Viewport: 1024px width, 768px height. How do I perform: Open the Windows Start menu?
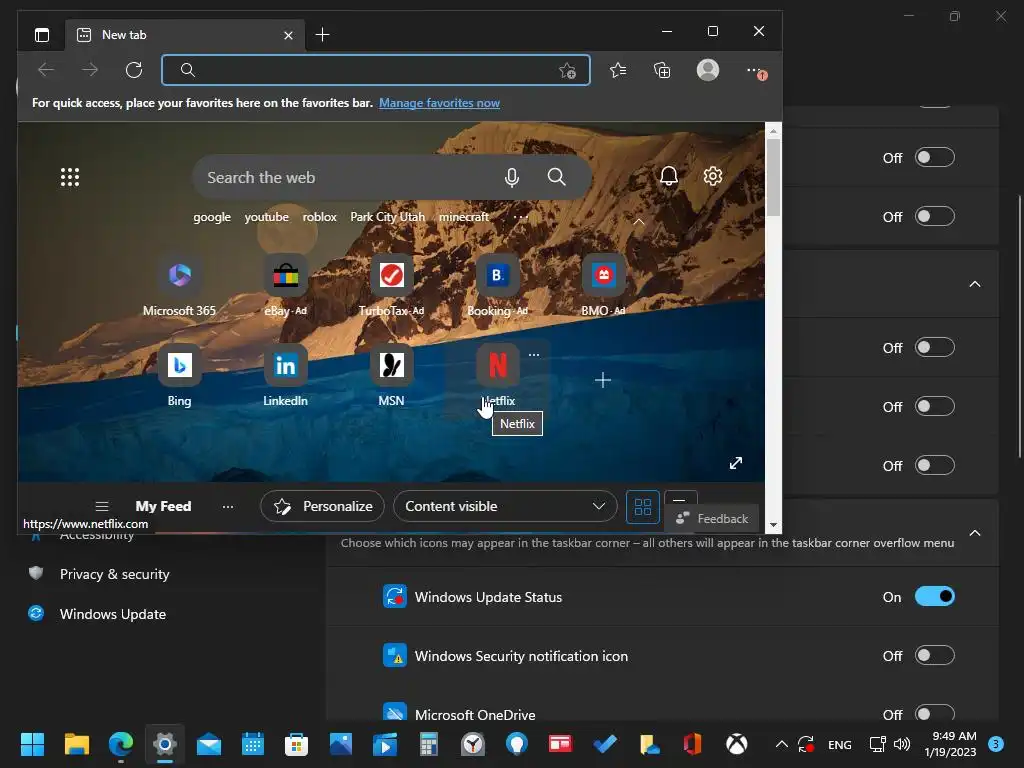tap(32, 744)
